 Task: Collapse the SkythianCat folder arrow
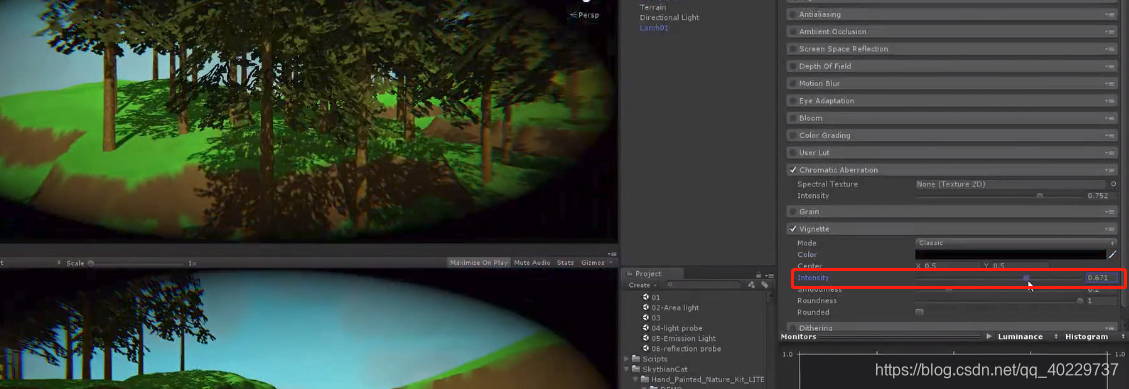tap(626, 369)
